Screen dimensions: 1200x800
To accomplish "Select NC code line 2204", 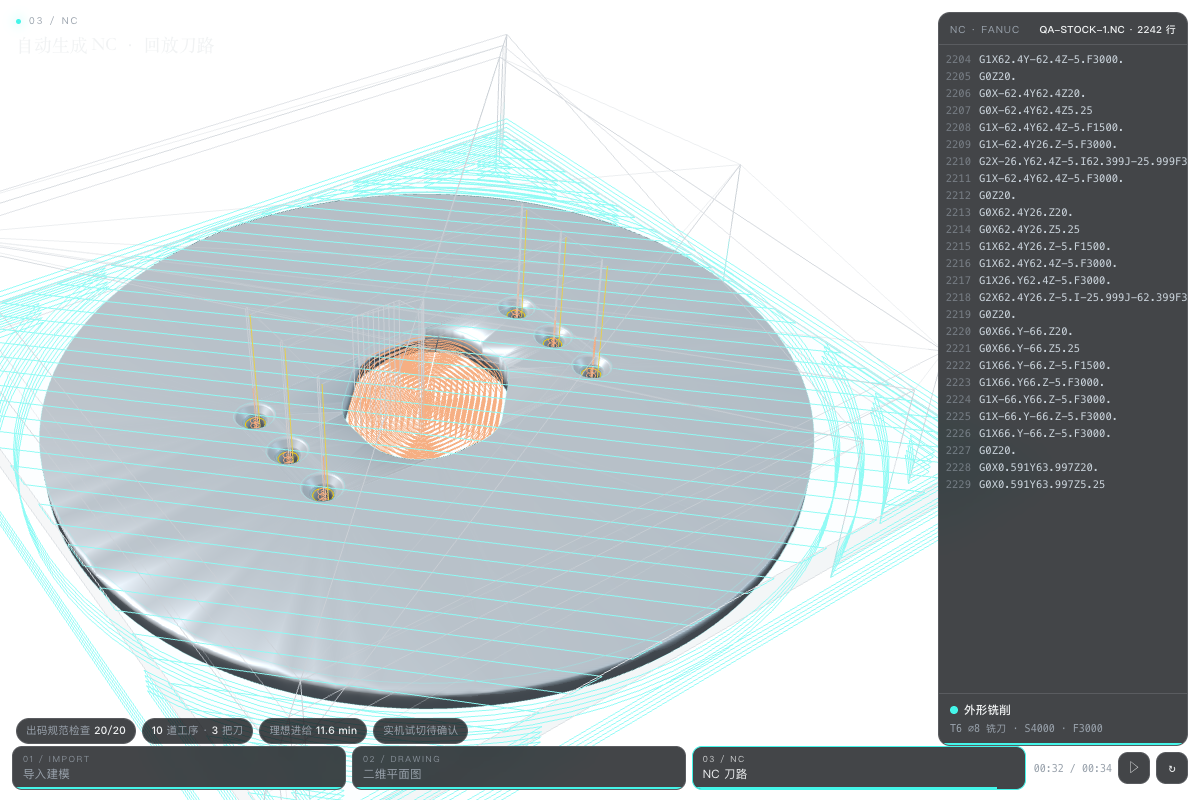I will click(x=1063, y=60).
